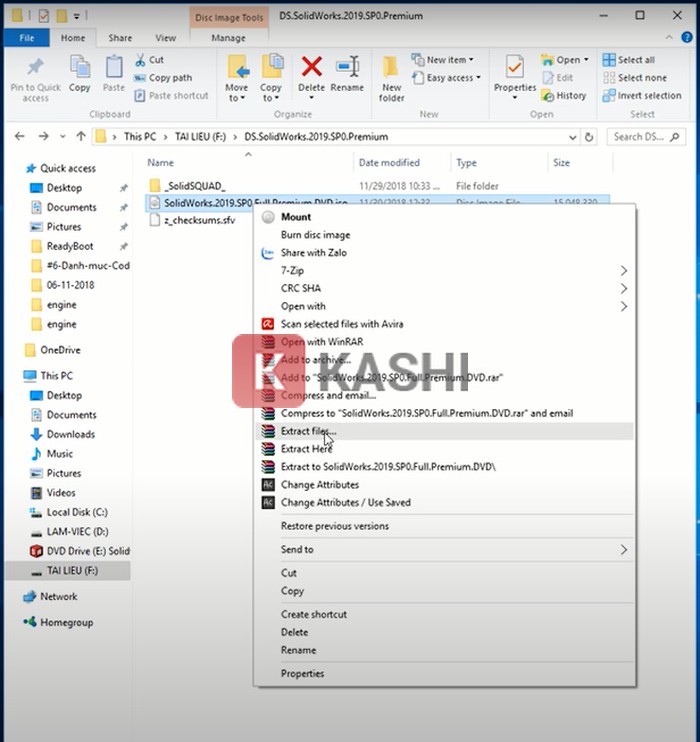Viewport: 700px width, 742px height.
Task: Open the ribbon Open dropdown
Action: (565, 60)
